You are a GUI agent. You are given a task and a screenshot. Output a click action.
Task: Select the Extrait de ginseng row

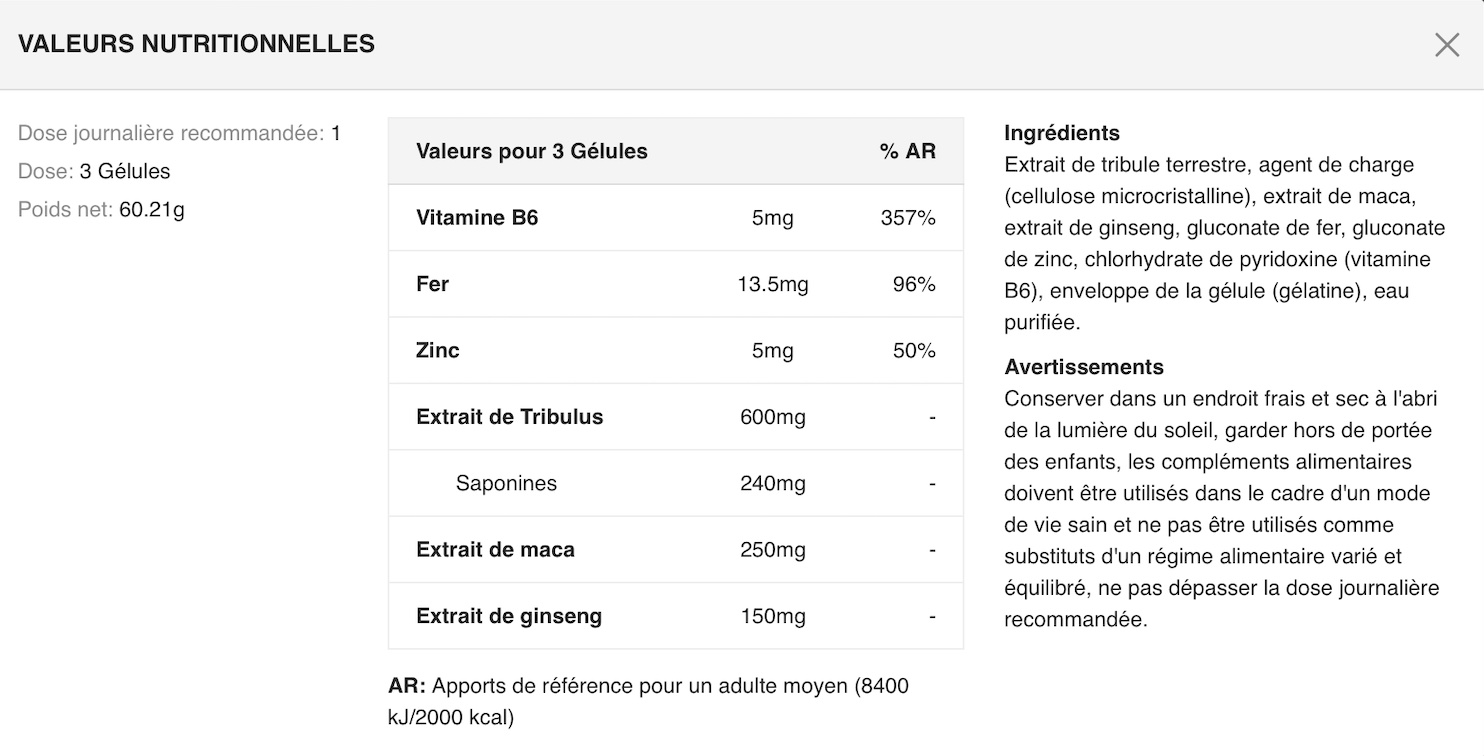pyautogui.click(x=676, y=616)
